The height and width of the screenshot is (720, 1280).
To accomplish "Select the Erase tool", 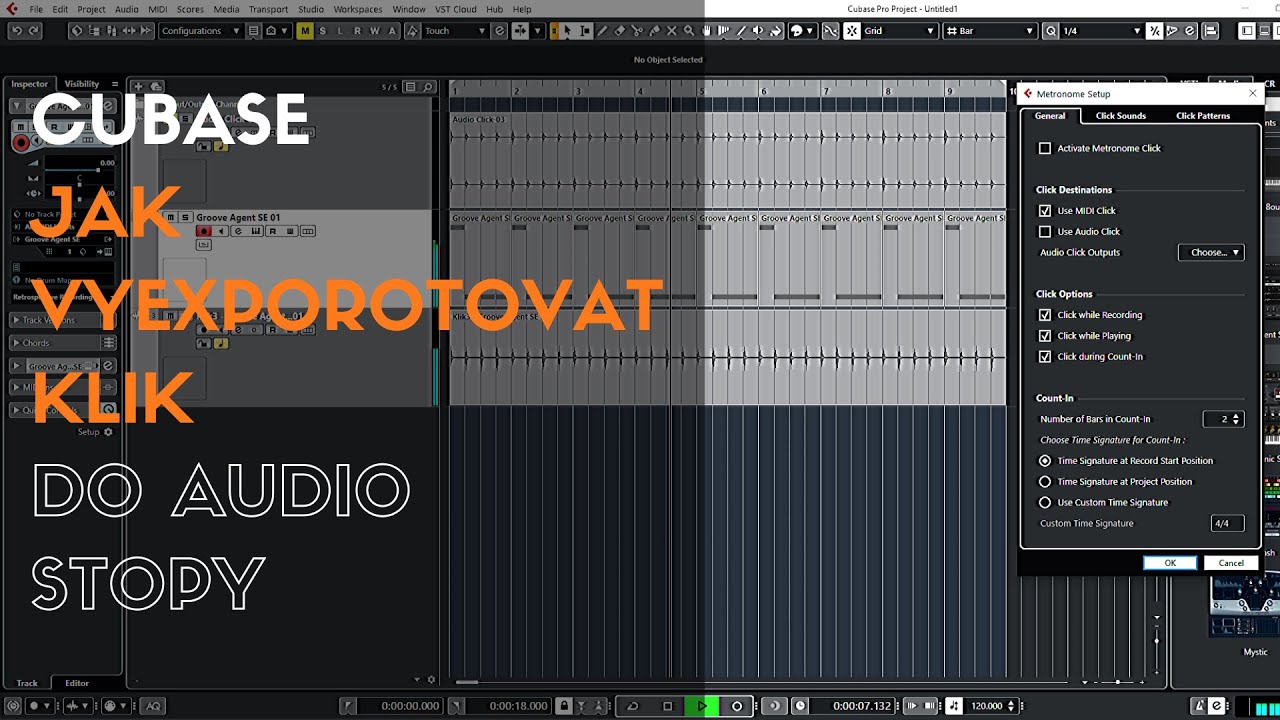I will (x=621, y=31).
